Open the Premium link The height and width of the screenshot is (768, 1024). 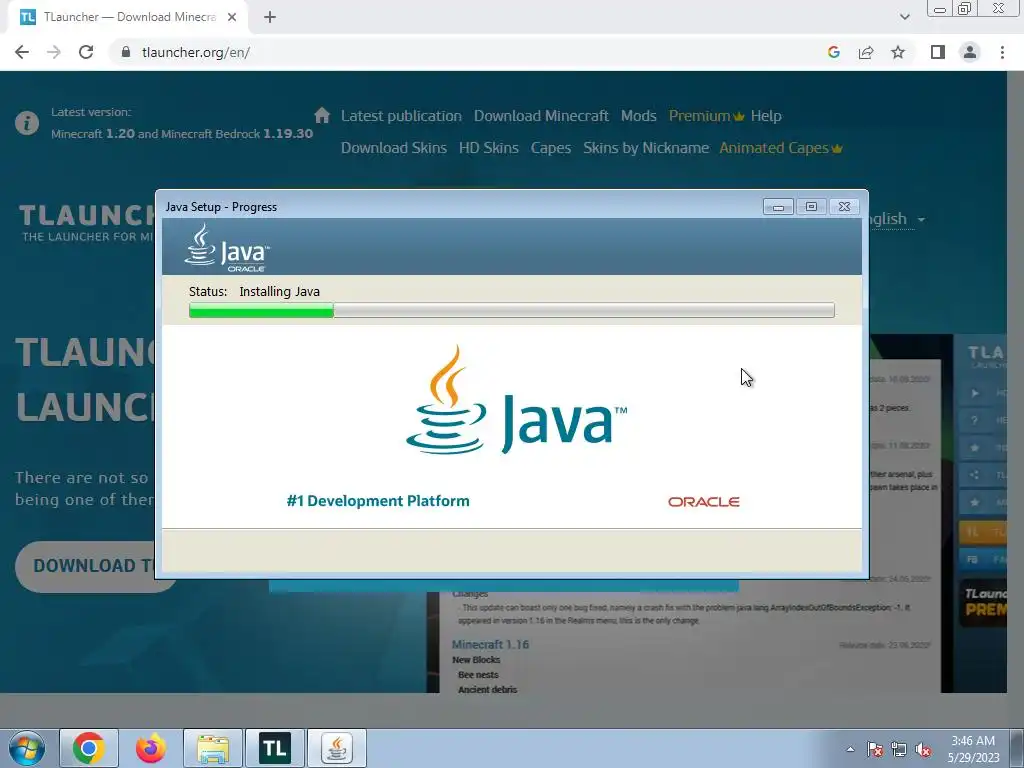click(706, 116)
